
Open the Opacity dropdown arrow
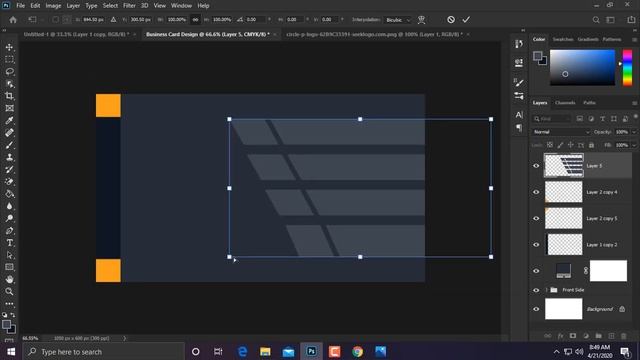tap(634, 132)
